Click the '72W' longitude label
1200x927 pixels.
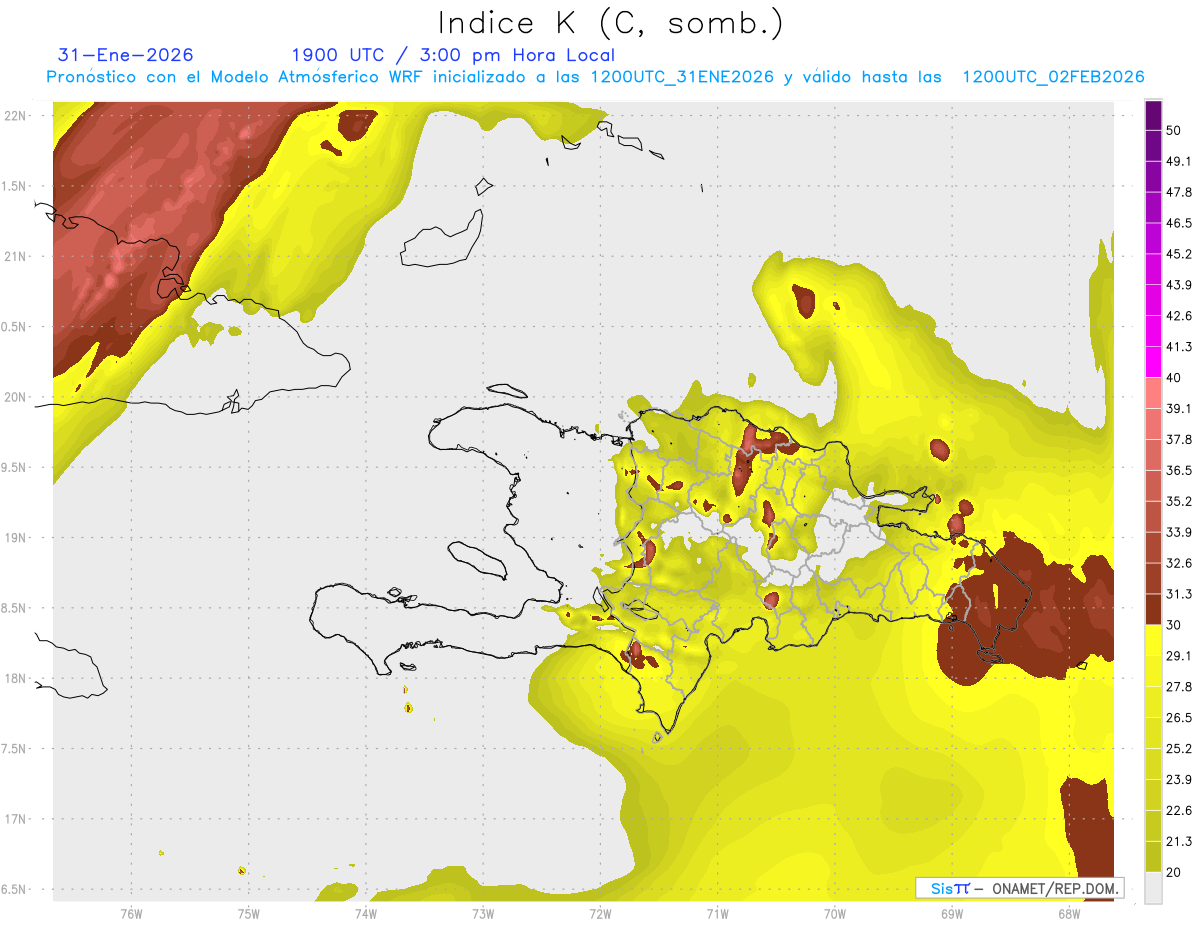(x=600, y=913)
